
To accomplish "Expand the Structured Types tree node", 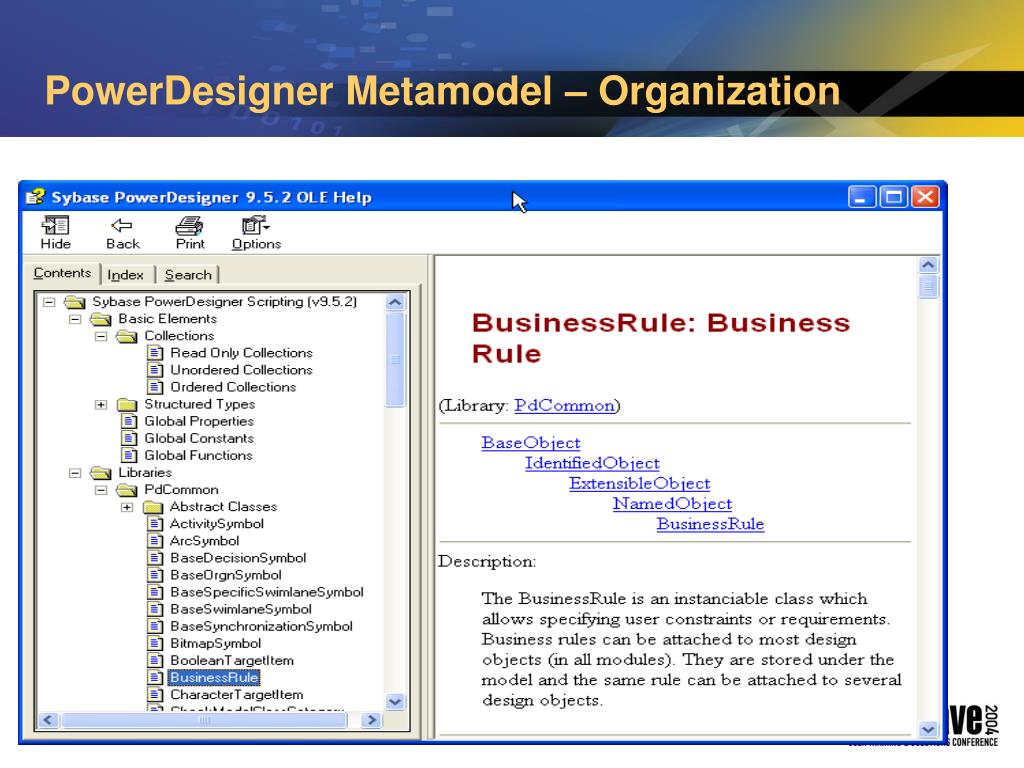I will pos(101,405).
